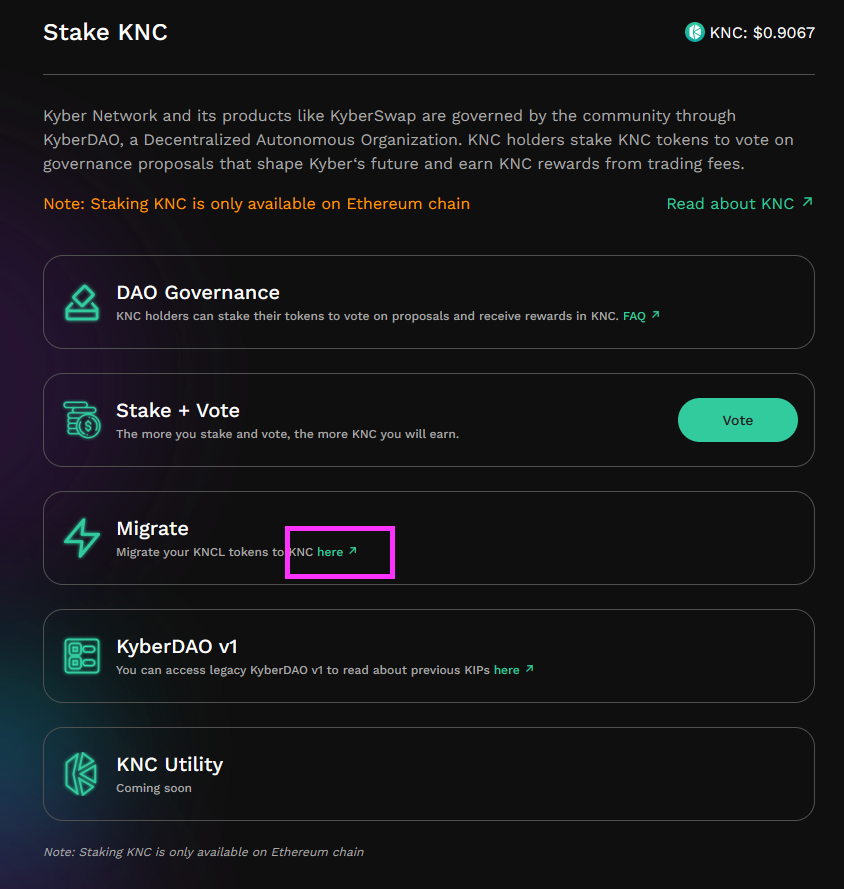Viewport: 844px width, 889px height.
Task: Click the Stake KNC page title
Action: (105, 32)
